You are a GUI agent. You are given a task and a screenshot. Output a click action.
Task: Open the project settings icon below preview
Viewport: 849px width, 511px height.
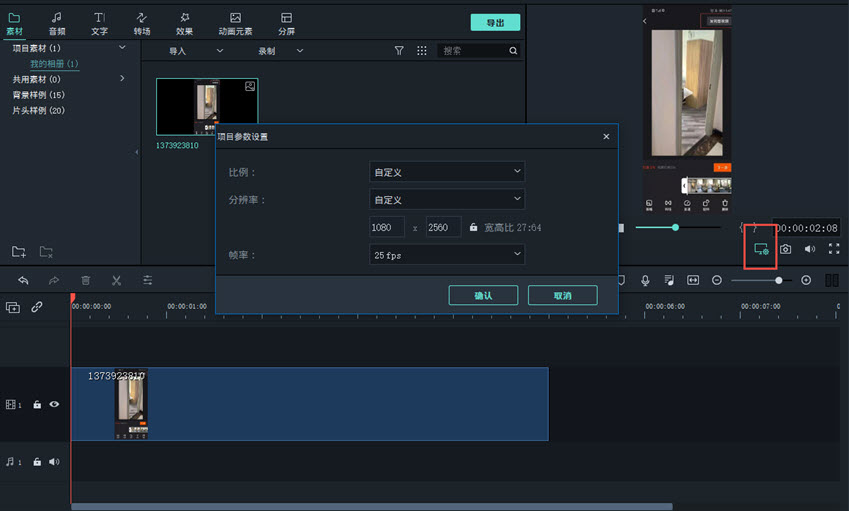point(761,249)
